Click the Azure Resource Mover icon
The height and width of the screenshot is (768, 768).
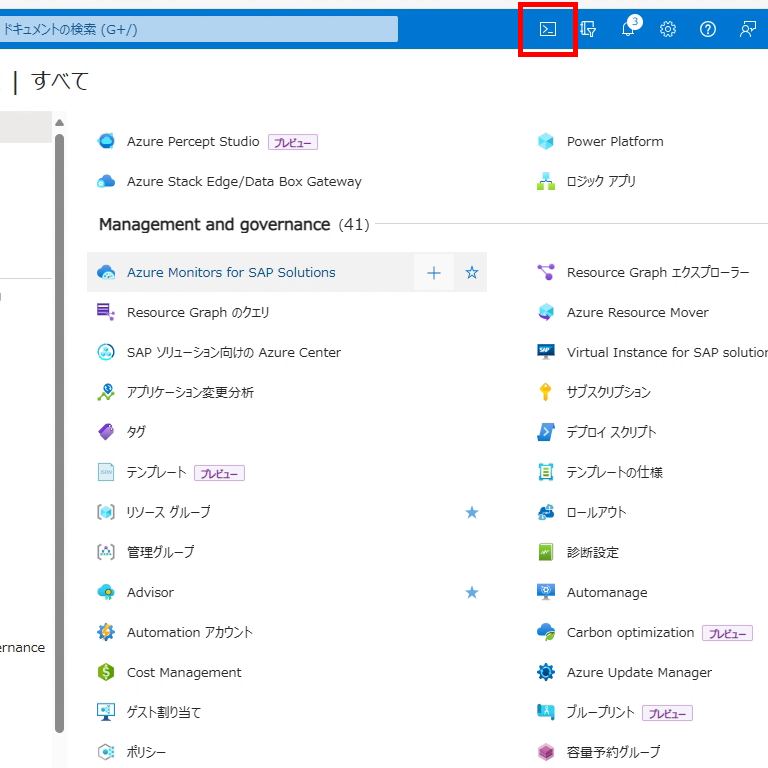point(546,312)
